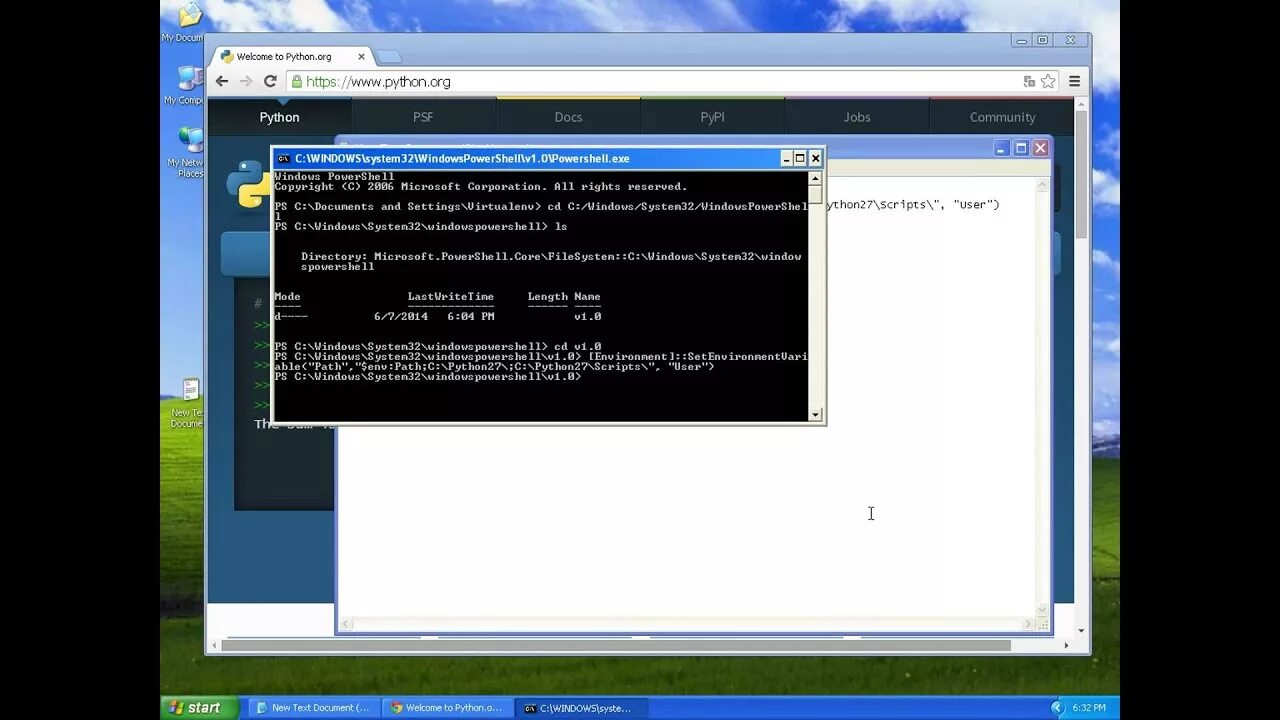Screen dimensions: 1280x720
Task: Select New Text Document desktop icon
Action: (188, 403)
